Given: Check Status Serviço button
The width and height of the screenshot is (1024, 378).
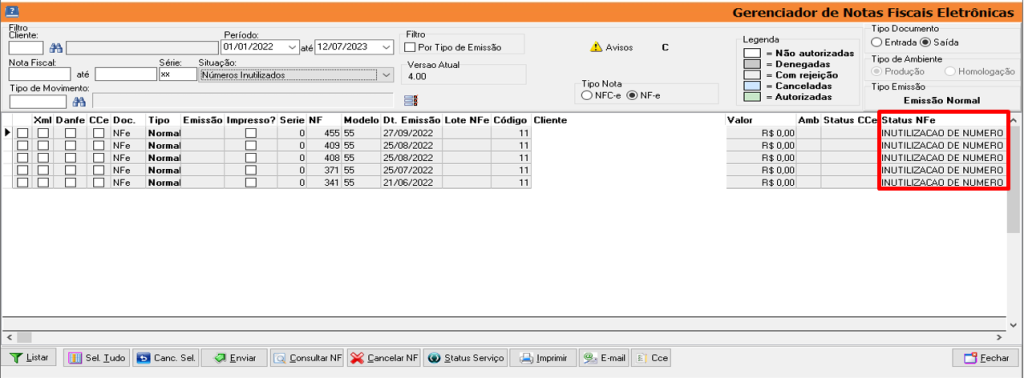Looking at the screenshot, I should pyautogui.click(x=466, y=358).
